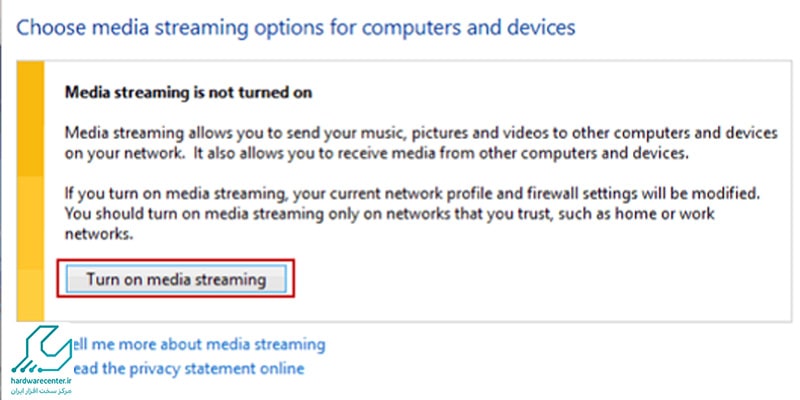Click the words 'home or work' in the warning
The image size is (800, 400).
point(660,214)
